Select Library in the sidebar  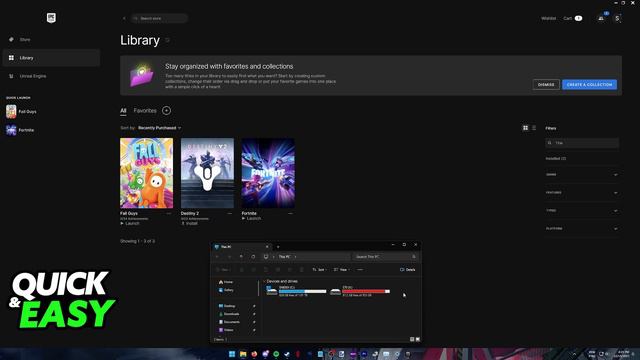[x=51, y=58]
